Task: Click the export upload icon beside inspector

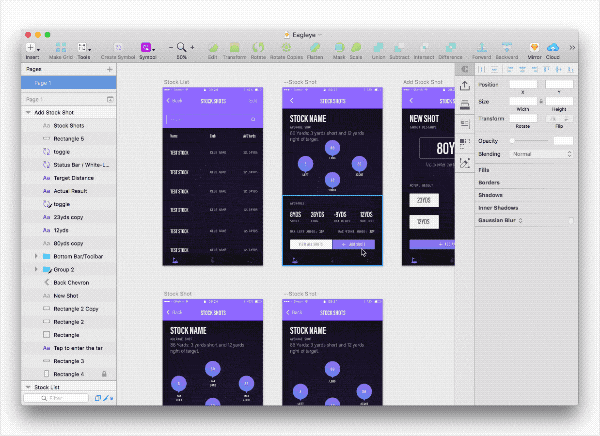Action: coord(465,85)
